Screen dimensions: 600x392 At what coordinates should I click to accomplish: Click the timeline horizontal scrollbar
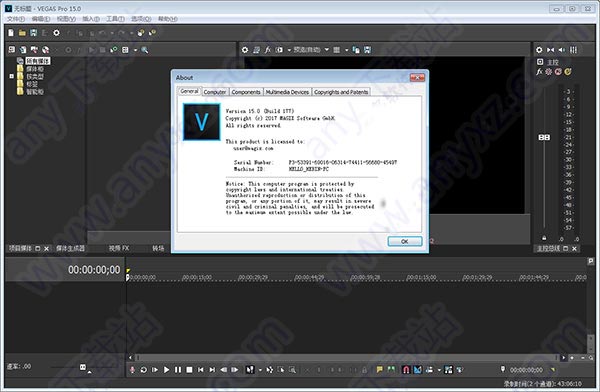(x=346, y=358)
